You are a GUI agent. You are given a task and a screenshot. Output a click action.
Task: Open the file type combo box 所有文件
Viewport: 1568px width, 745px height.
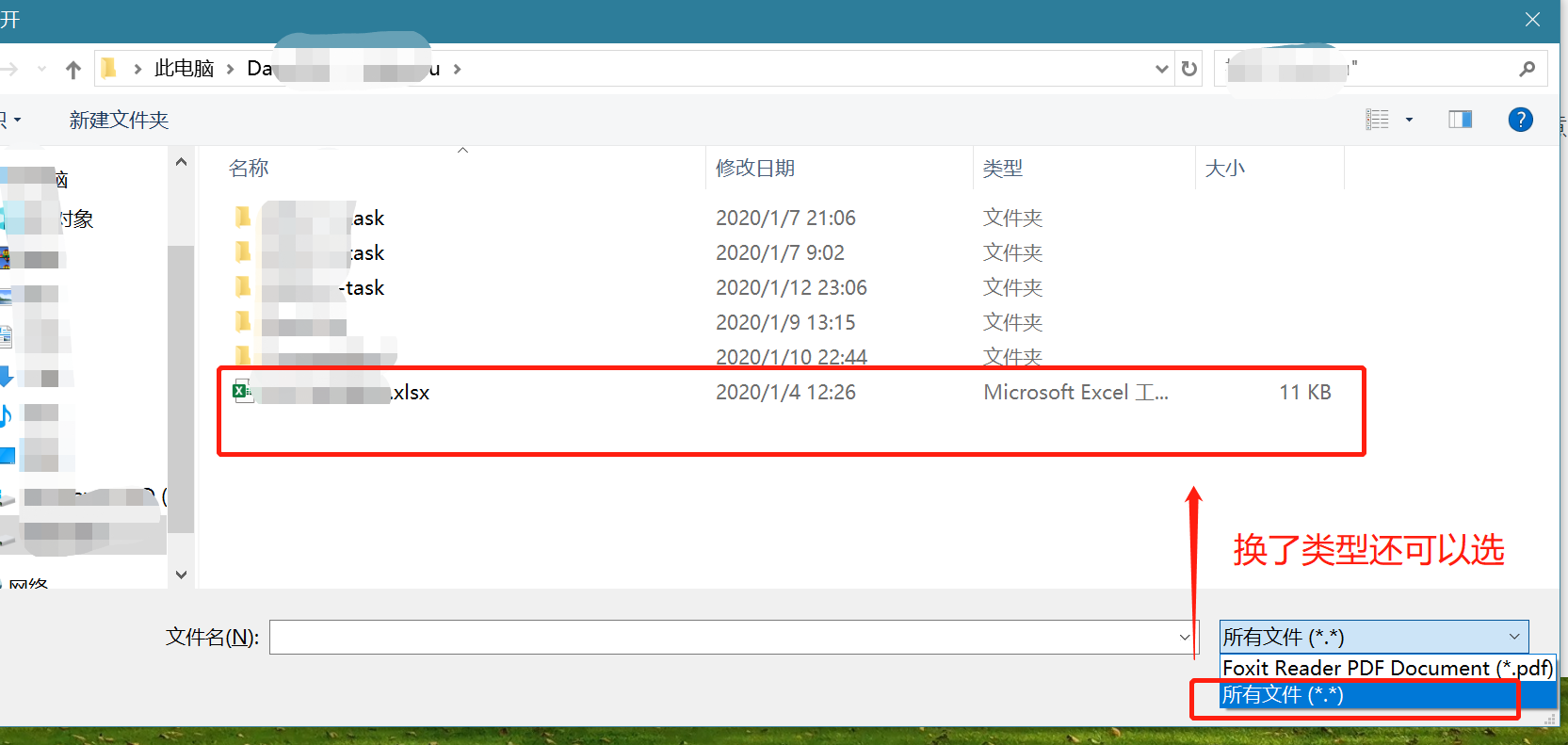pyautogui.click(x=1373, y=637)
